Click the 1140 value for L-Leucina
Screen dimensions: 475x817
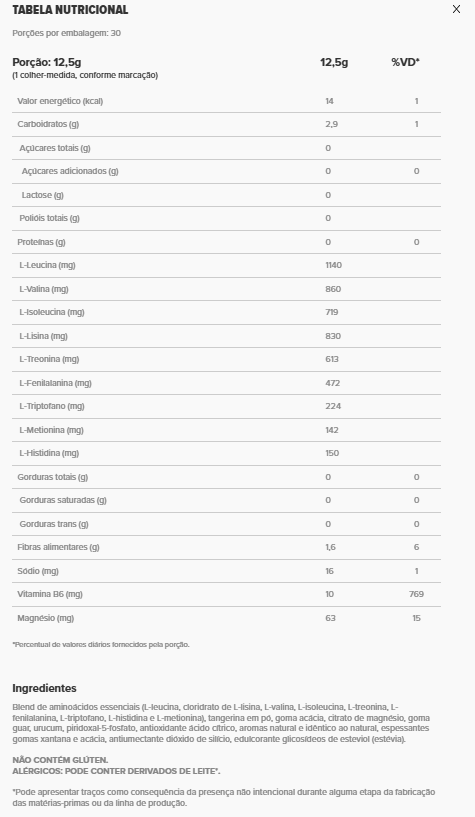pos(334,265)
